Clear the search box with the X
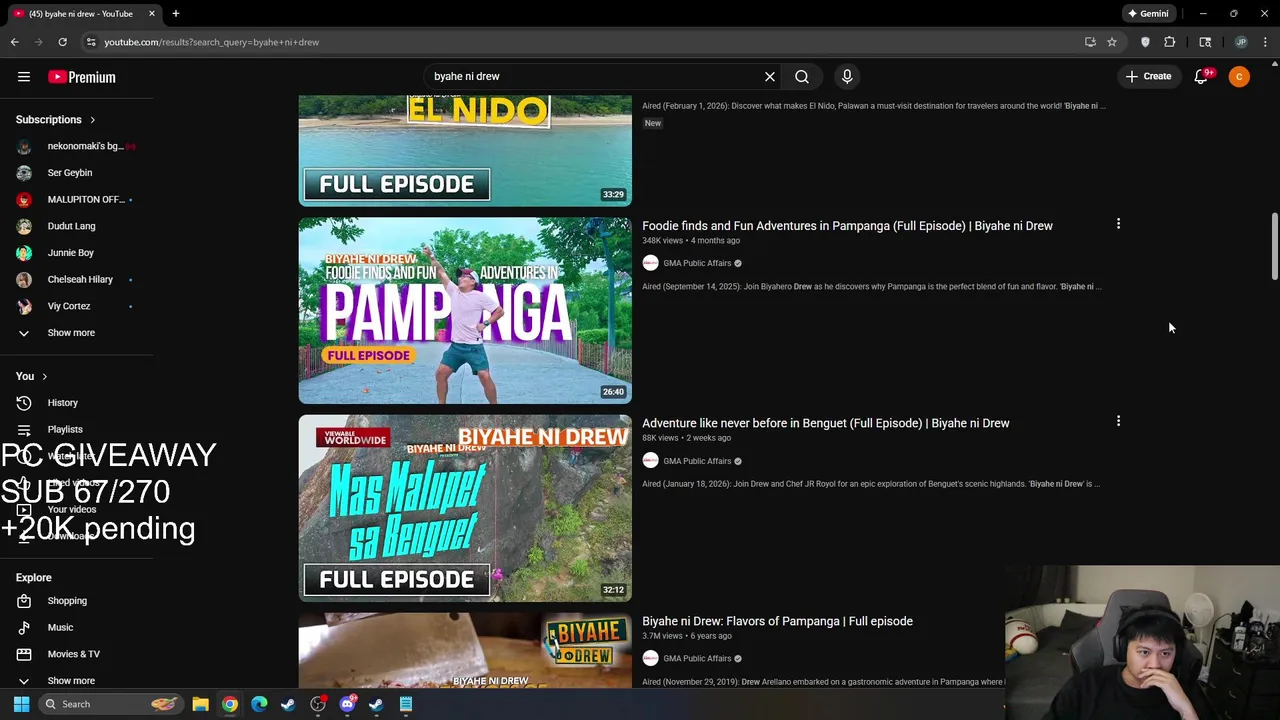The width and height of the screenshot is (1280, 720). pyautogui.click(x=770, y=76)
